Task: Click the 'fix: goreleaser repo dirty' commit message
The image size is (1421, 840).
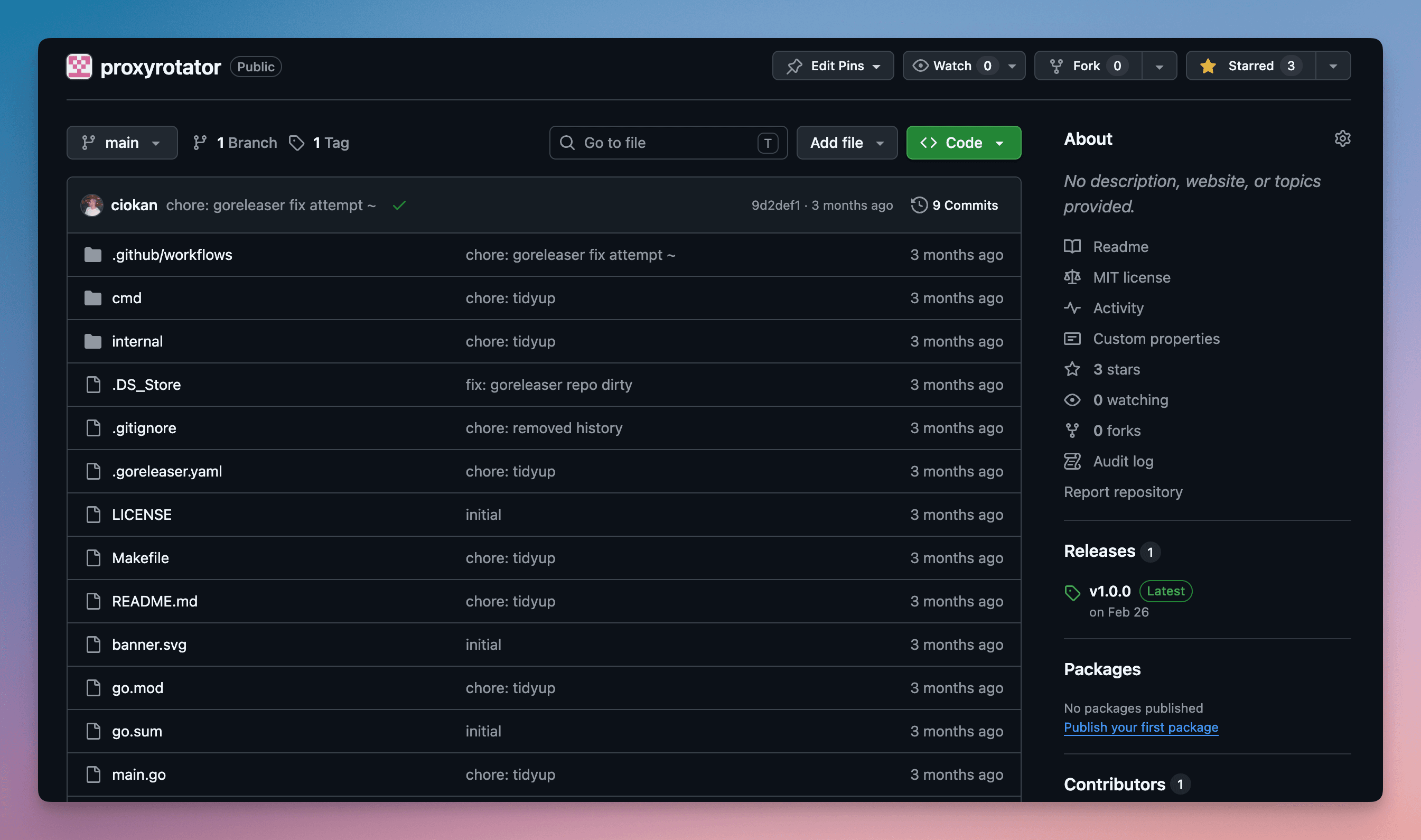Action: coord(549,385)
